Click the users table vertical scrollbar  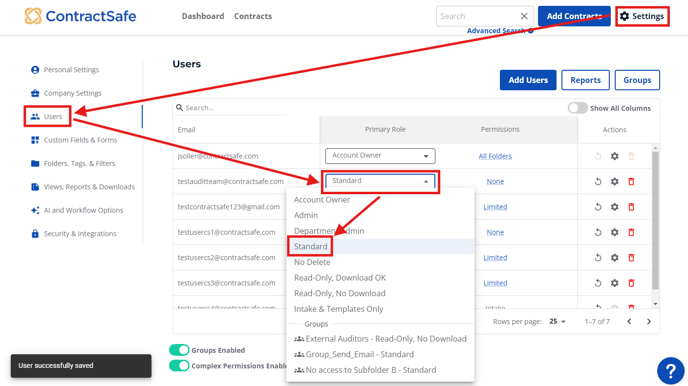pos(655,220)
